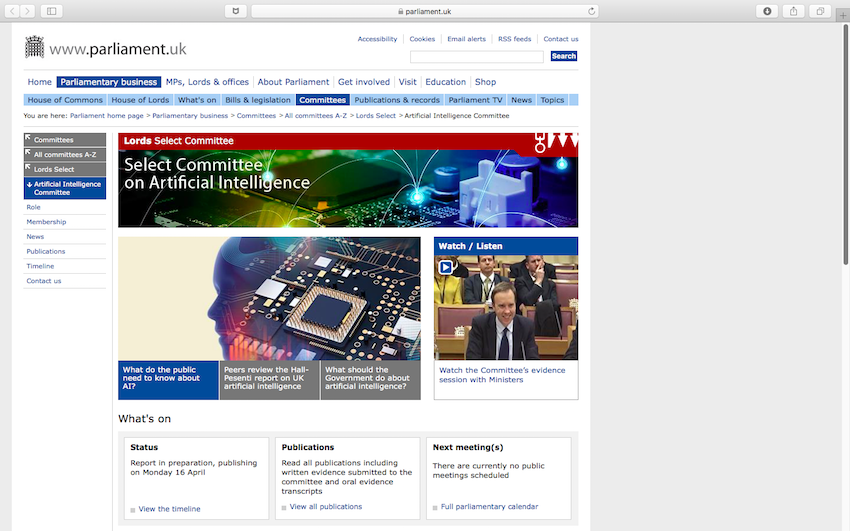850x531 pixels.
Task: Open the Accessibility link
Action: click(377, 39)
